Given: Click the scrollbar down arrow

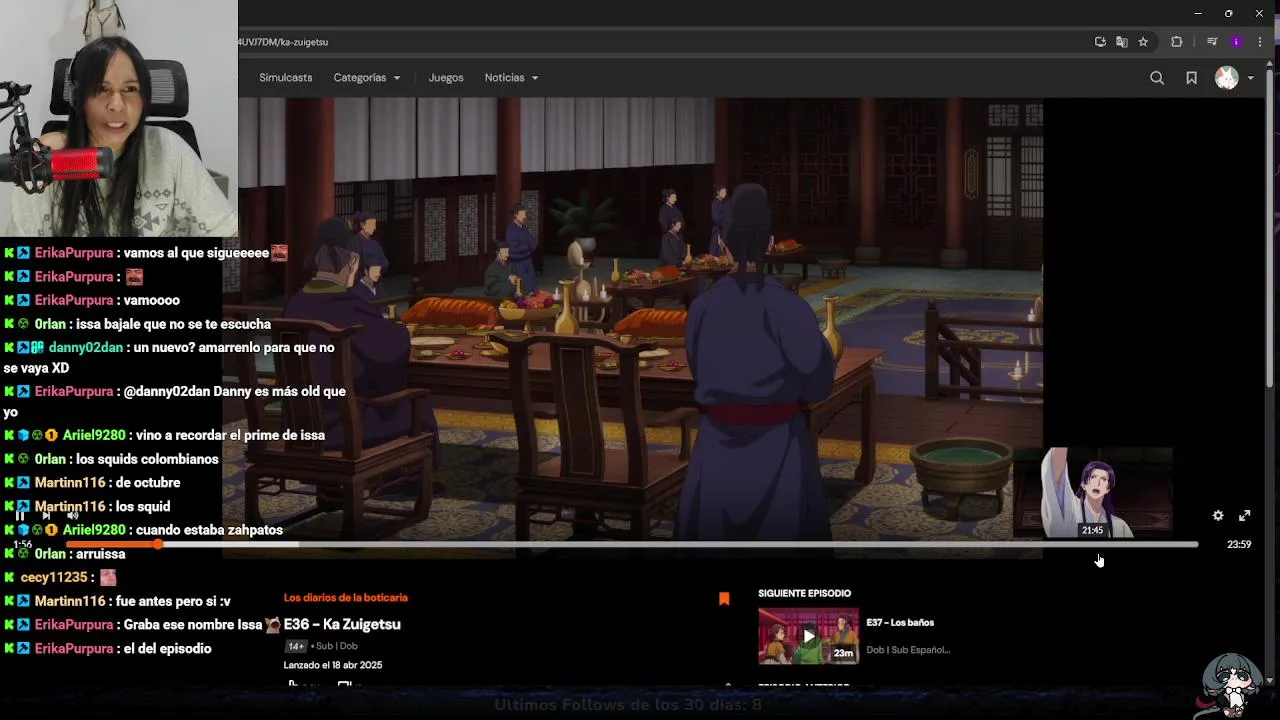Looking at the screenshot, I should (x=1271, y=680).
